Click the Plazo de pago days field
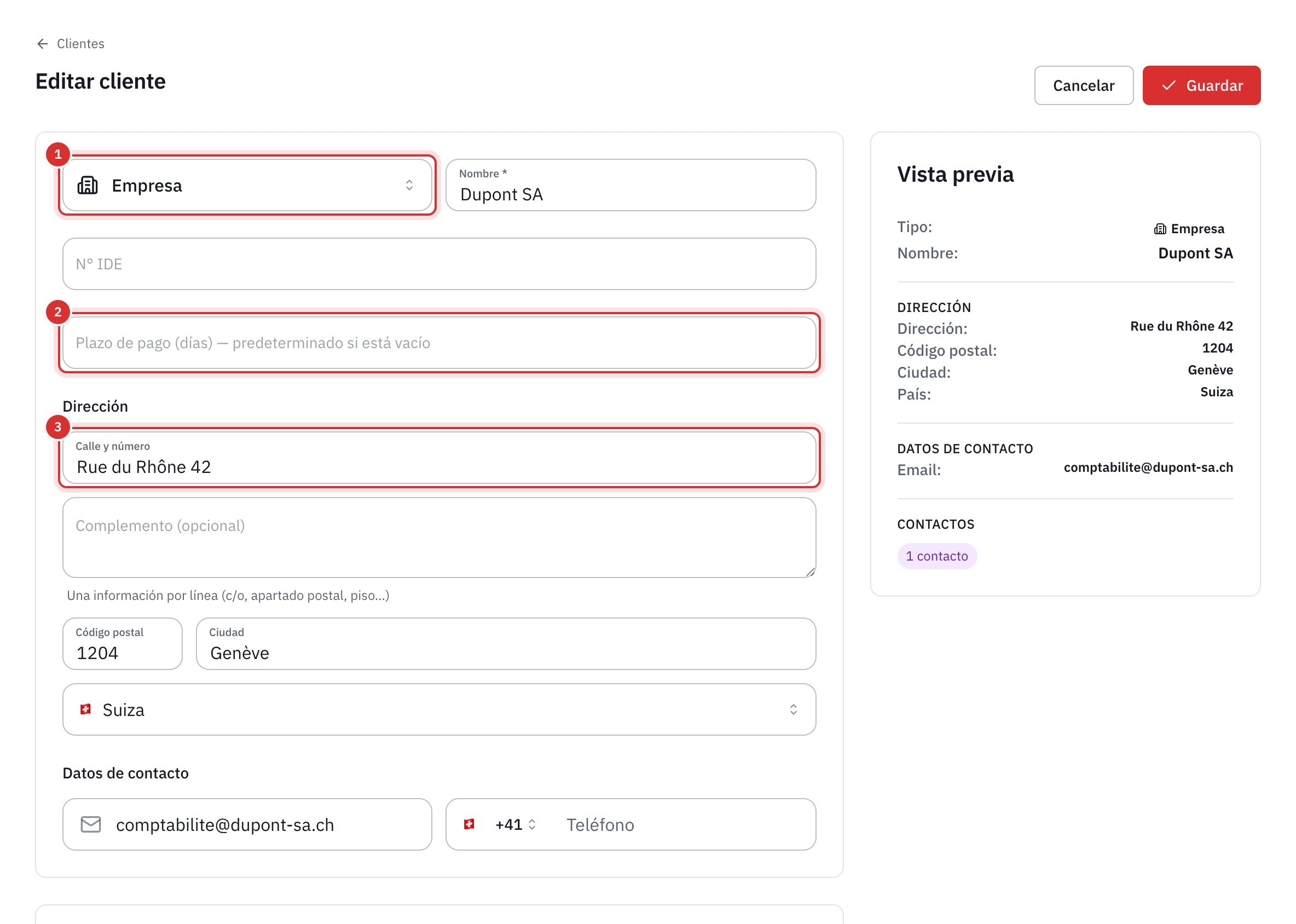Image resolution: width=1296 pixels, height=924 pixels. (x=439, y=343)
